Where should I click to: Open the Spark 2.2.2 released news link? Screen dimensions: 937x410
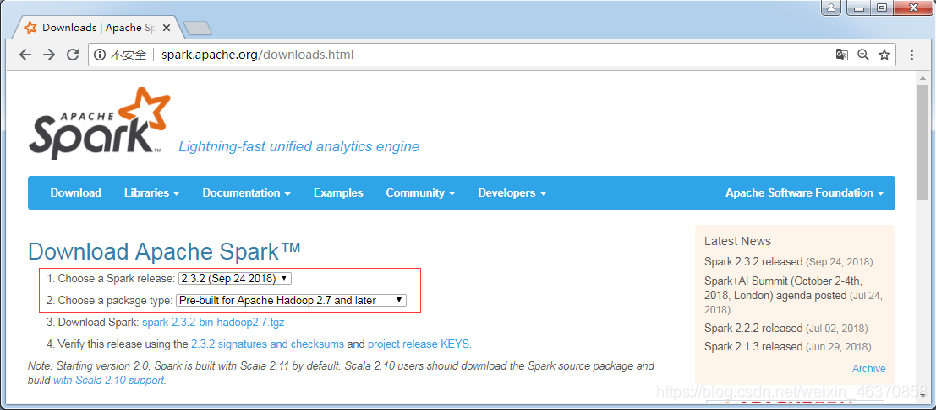pos(753,328)
